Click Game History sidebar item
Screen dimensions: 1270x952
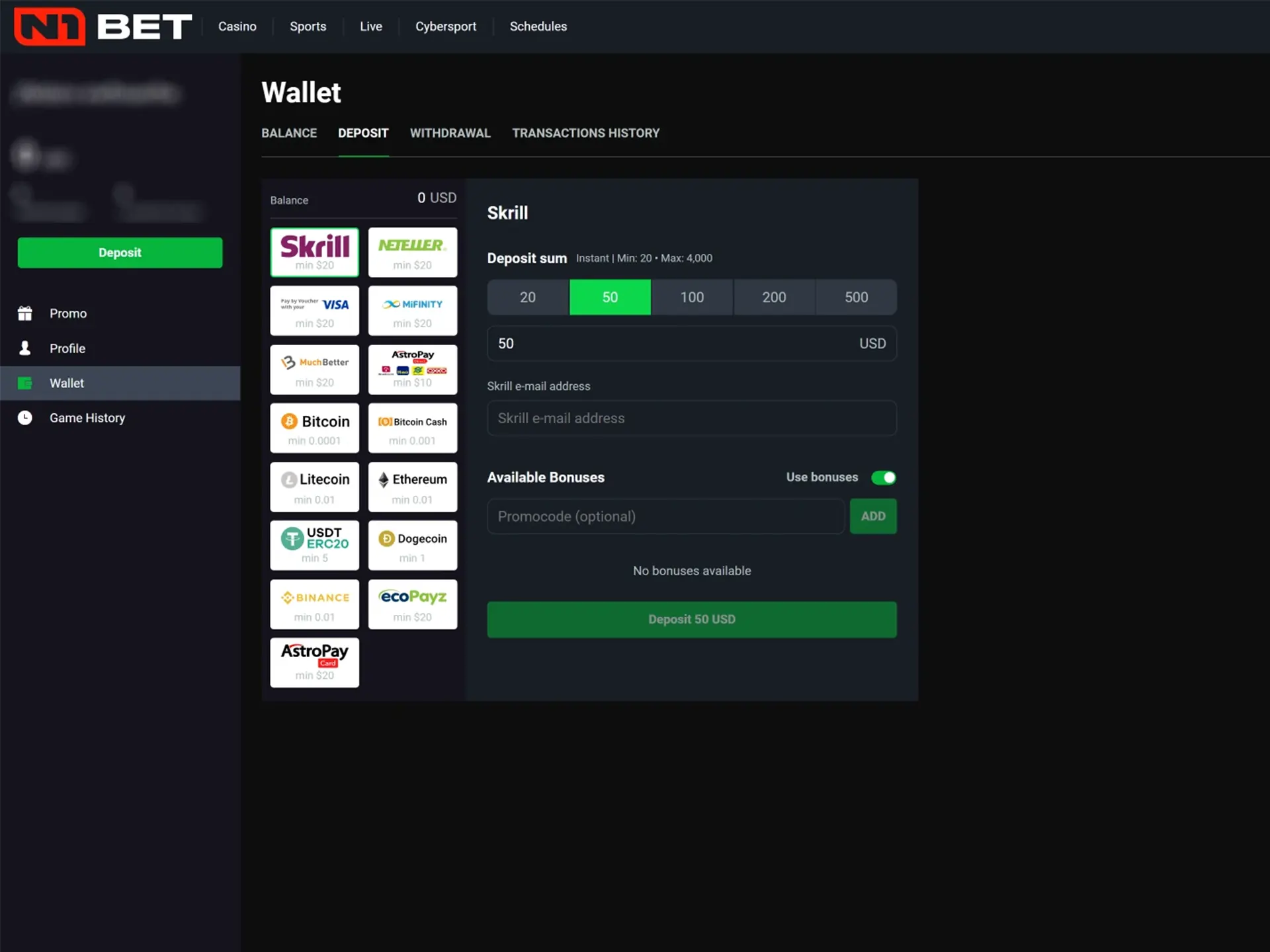(87, 417)
